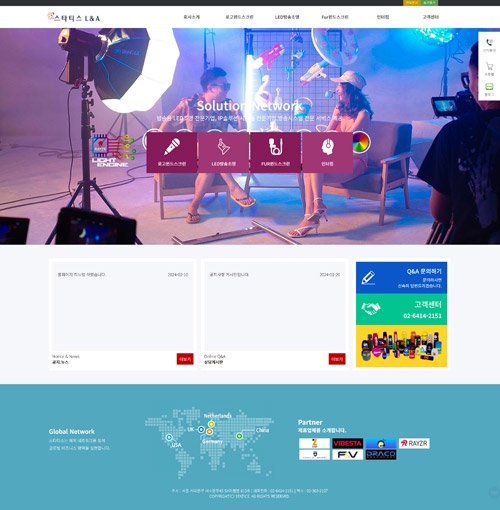
Task: Click the green blog icon in sidebar
Action: tap(489, 89)
